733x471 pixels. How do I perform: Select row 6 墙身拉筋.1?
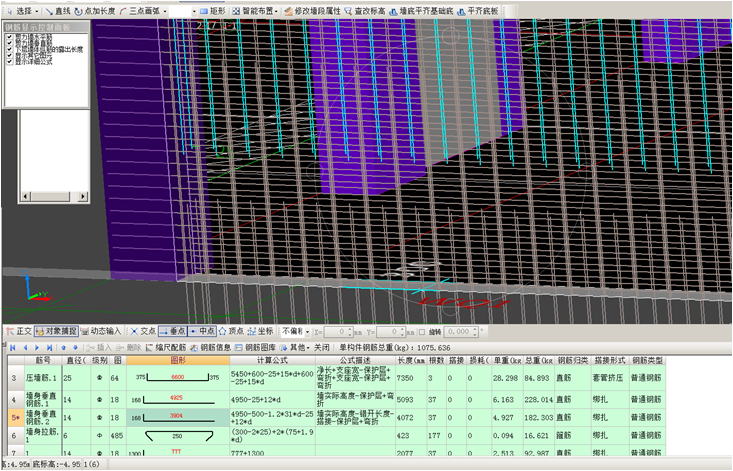pos(16,435)
